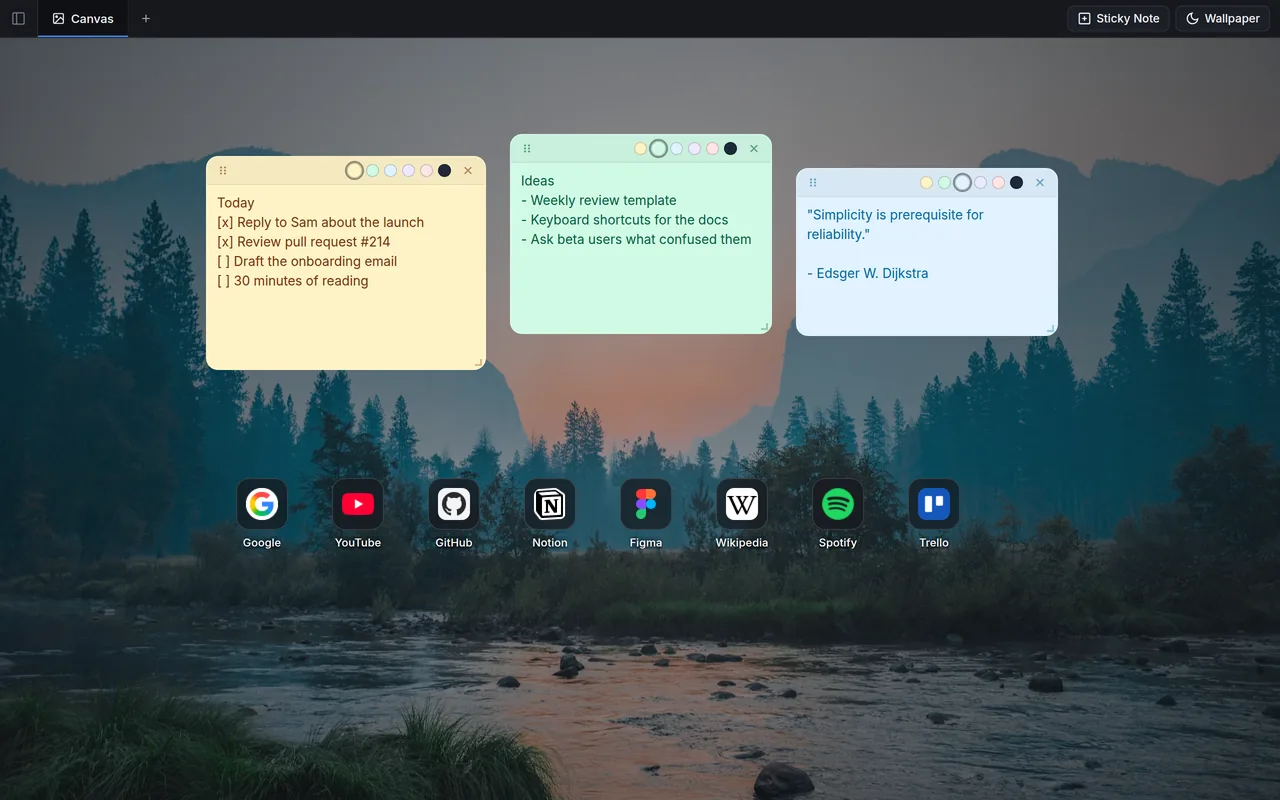Open the YouTube shortcut
Viewport: 1280px width, 800px height.
coord(358,514)
